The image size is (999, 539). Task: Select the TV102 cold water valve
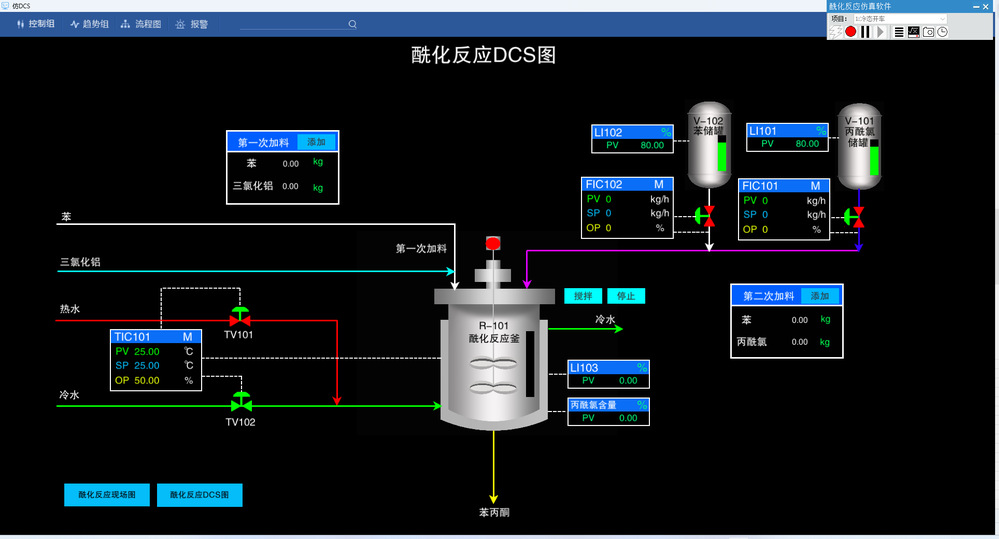241,402
